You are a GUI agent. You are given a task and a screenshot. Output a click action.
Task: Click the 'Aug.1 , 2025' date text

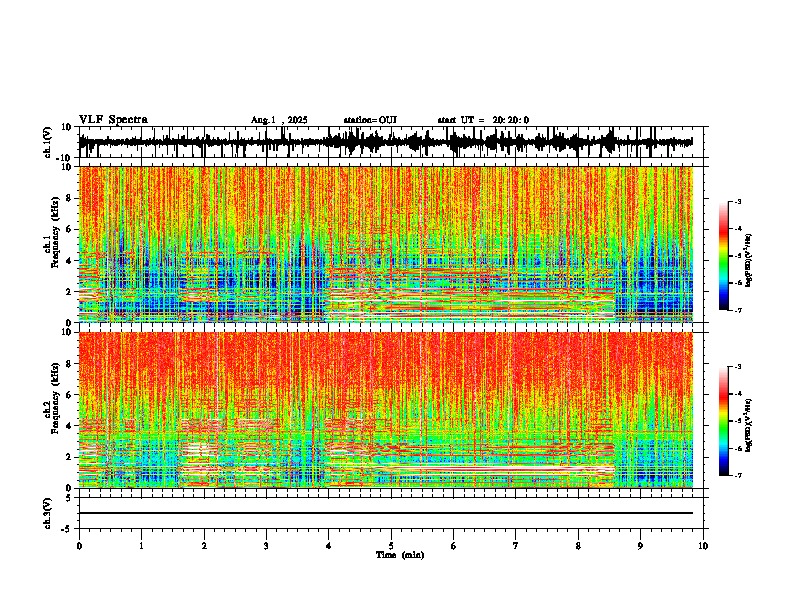pos(279,120)
